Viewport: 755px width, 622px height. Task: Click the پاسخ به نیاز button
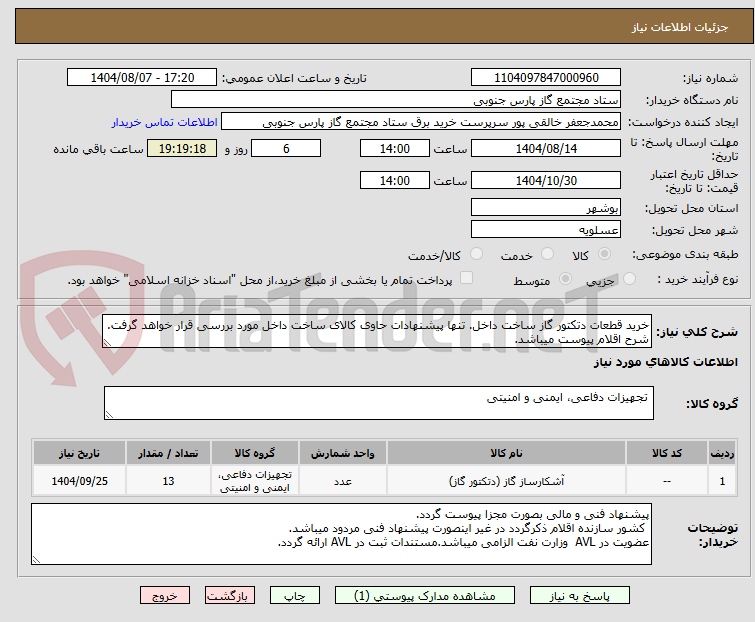pyautogui.click(x=580, y=596)
